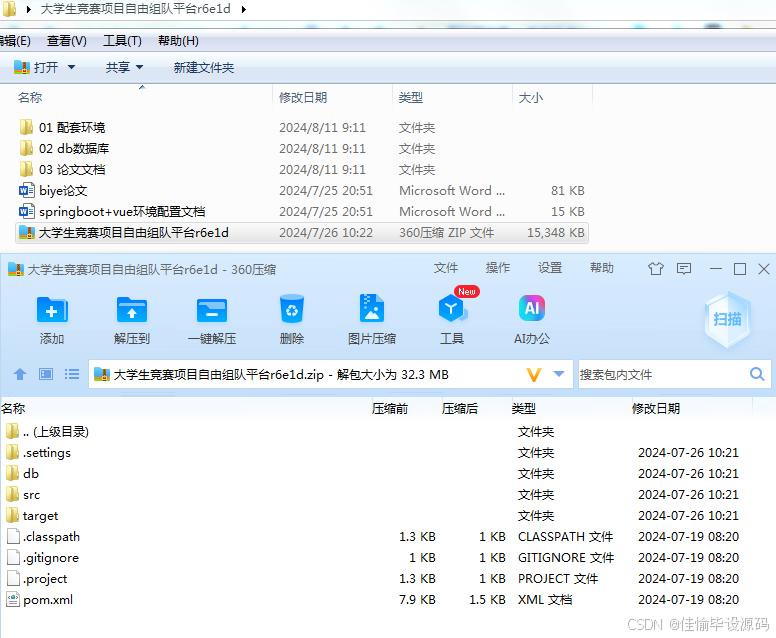Open the AI办公 icon
The image size is (776, 638).
click(532, 308)
